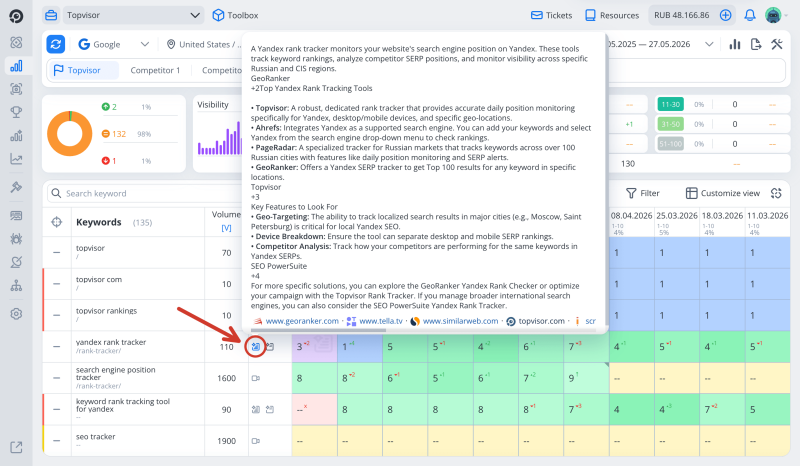This screenshot has height=466, width=800.
Task: Toggle the dash selector for yandex rank tracker row
Action: point(57,347)
